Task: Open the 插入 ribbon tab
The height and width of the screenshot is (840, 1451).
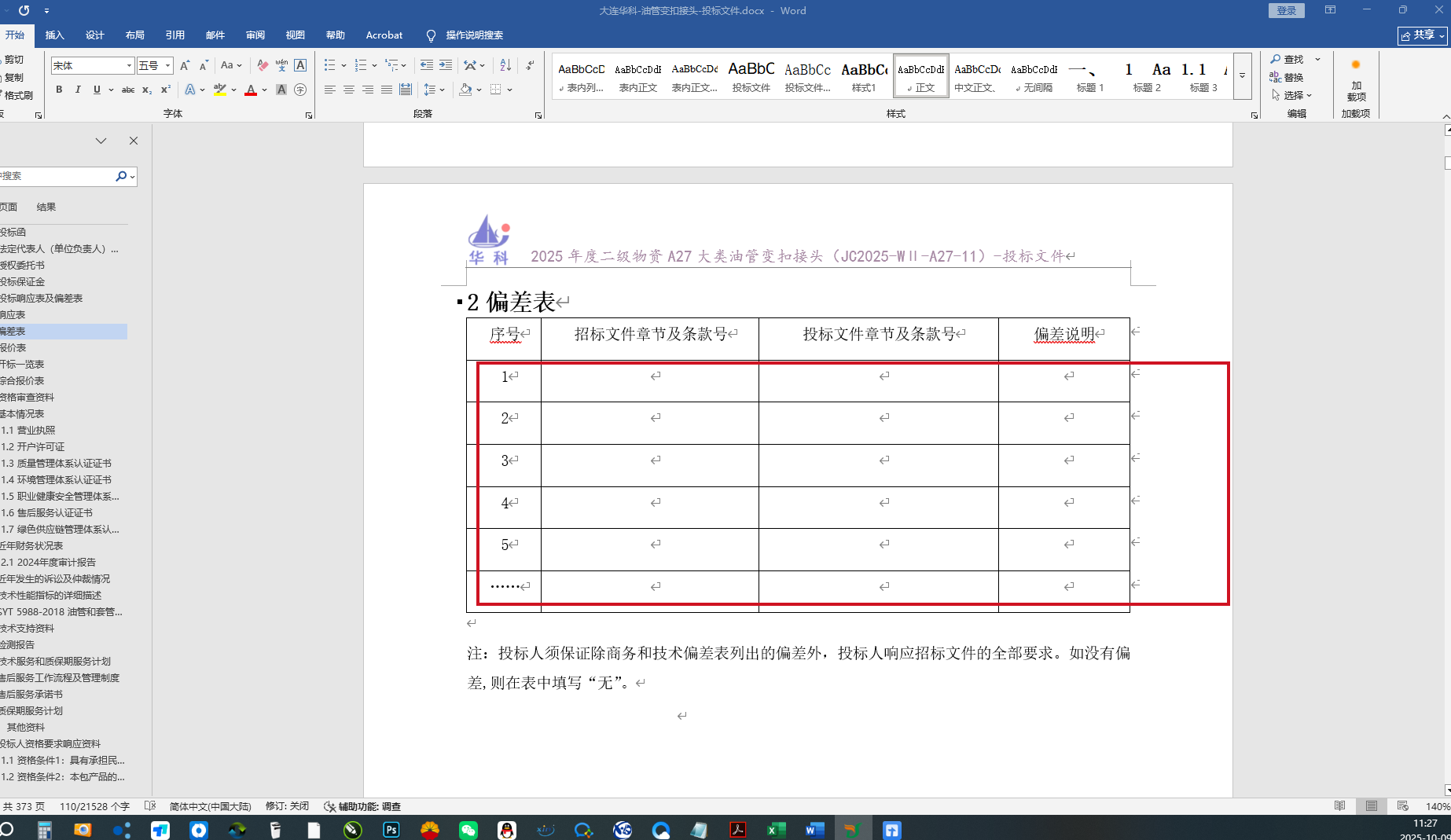Action: 55,35
